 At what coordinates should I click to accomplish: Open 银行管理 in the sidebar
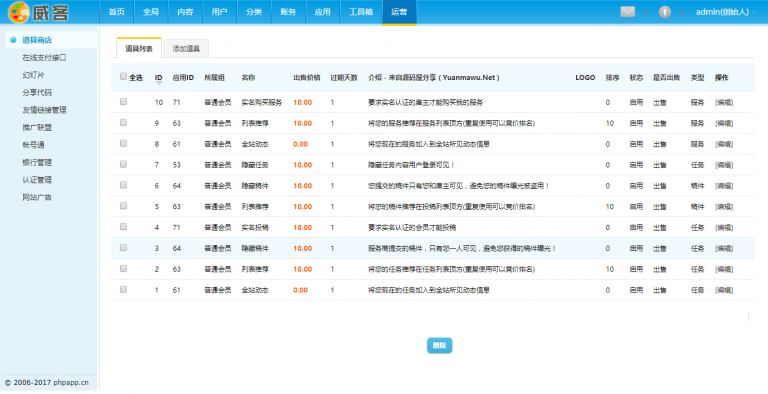click(x=37, y=162)
